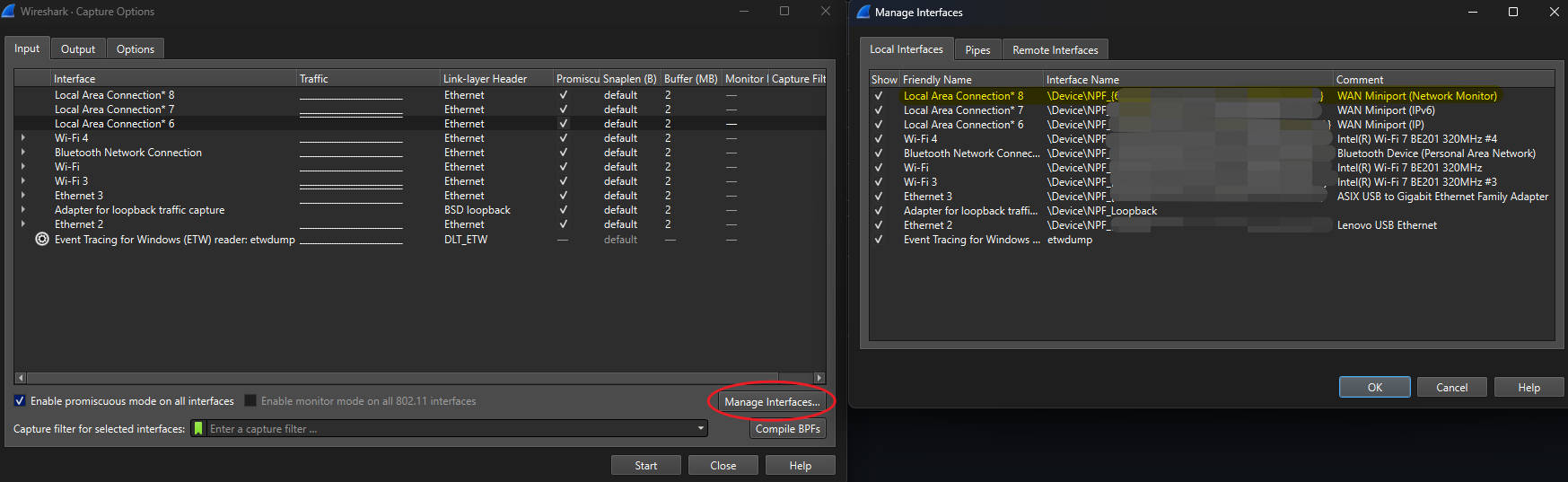Click the horizontal scrollbar left arrow in interface list
Image resolution: width=1568 pixels, height=482 pixels.
[x=21, y=378]
